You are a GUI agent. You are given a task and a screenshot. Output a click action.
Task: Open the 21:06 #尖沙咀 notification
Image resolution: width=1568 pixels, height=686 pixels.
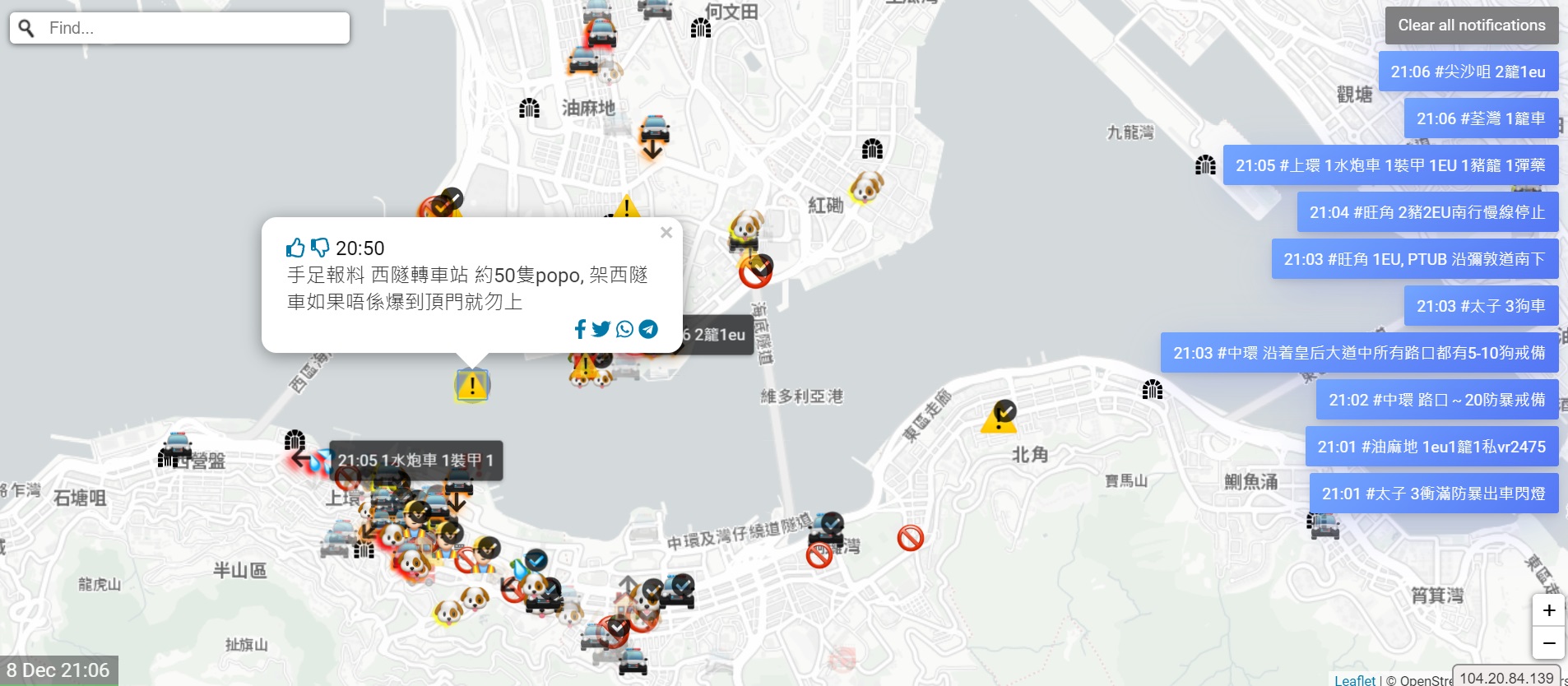click(1468, 72)
